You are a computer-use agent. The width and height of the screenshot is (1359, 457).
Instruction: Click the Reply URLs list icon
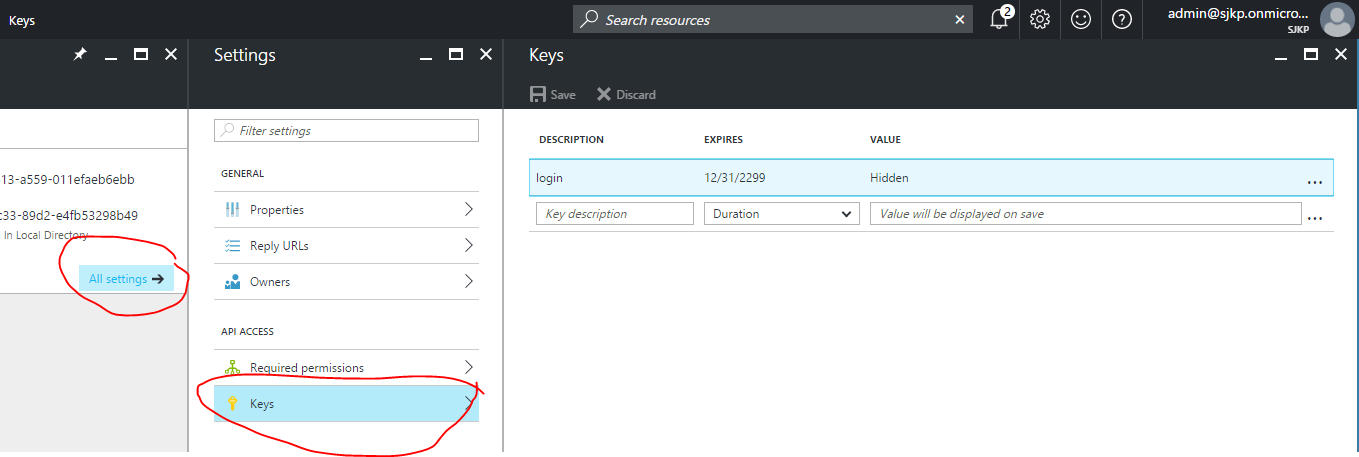[232, 246]
